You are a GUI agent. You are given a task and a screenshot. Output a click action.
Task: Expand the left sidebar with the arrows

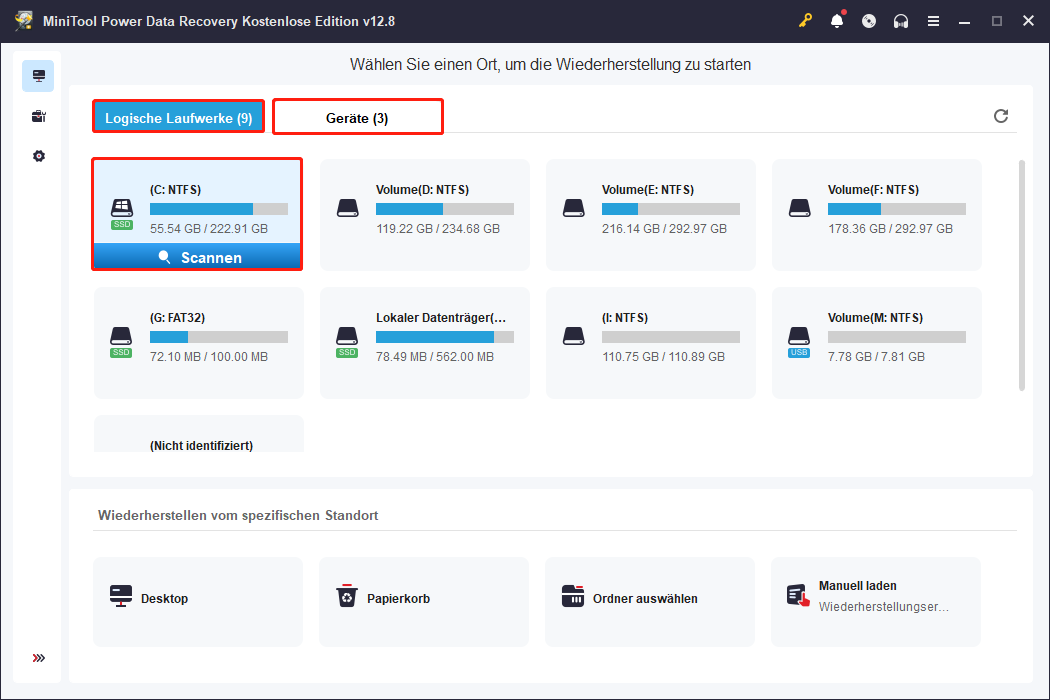click(38, 658)
